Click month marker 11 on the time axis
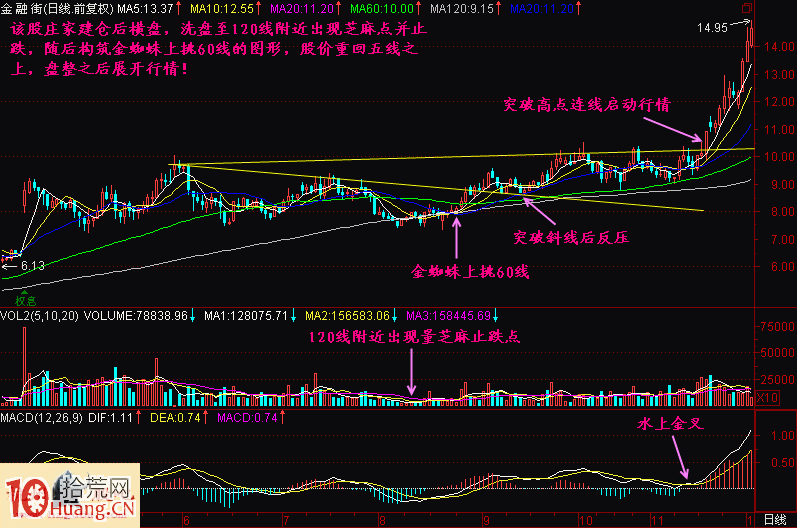This screenshot has width=797, height=528. click(x=656, y=520)
